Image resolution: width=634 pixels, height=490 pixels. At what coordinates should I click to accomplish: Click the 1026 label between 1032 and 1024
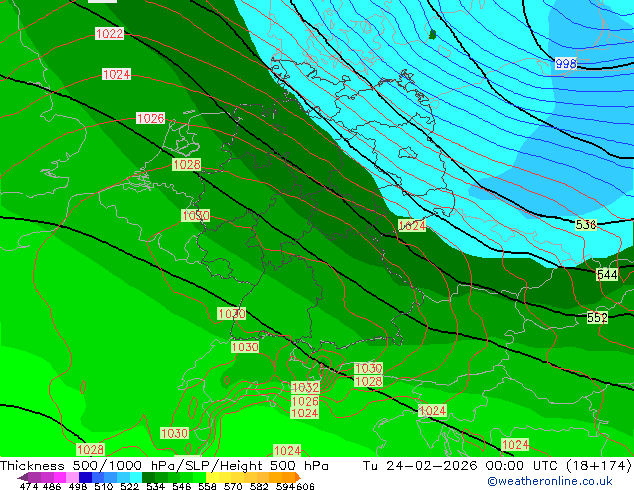tap(305, 401)
